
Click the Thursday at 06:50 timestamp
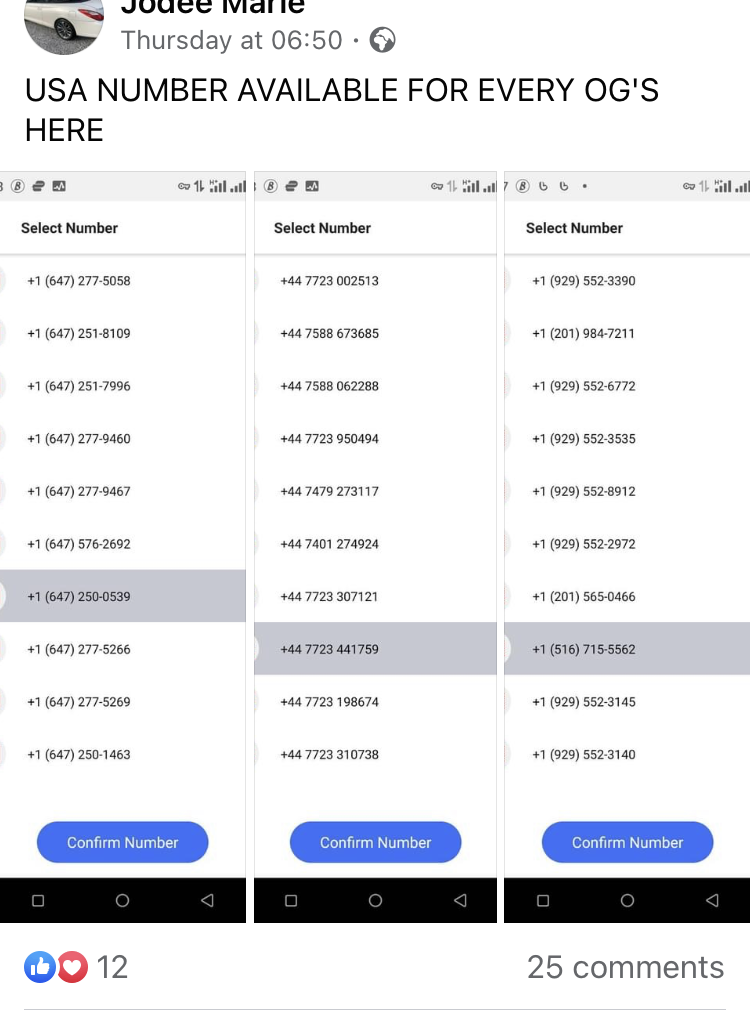(231, 40)
